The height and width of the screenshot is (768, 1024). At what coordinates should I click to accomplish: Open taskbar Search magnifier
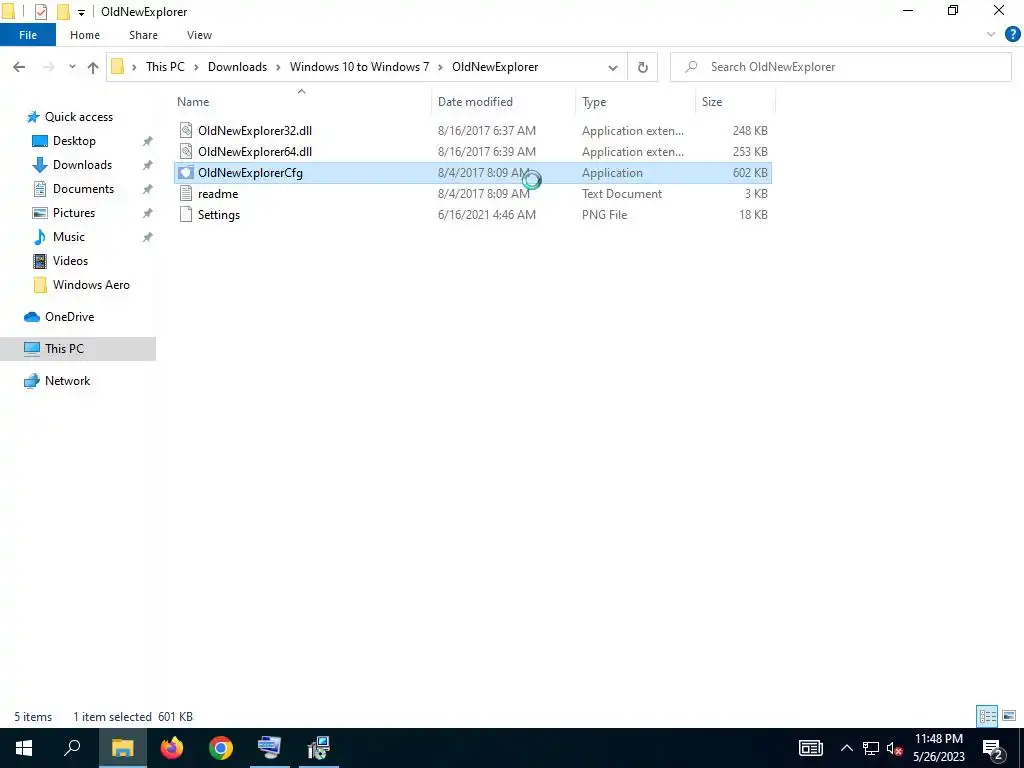tap(72, 748)
